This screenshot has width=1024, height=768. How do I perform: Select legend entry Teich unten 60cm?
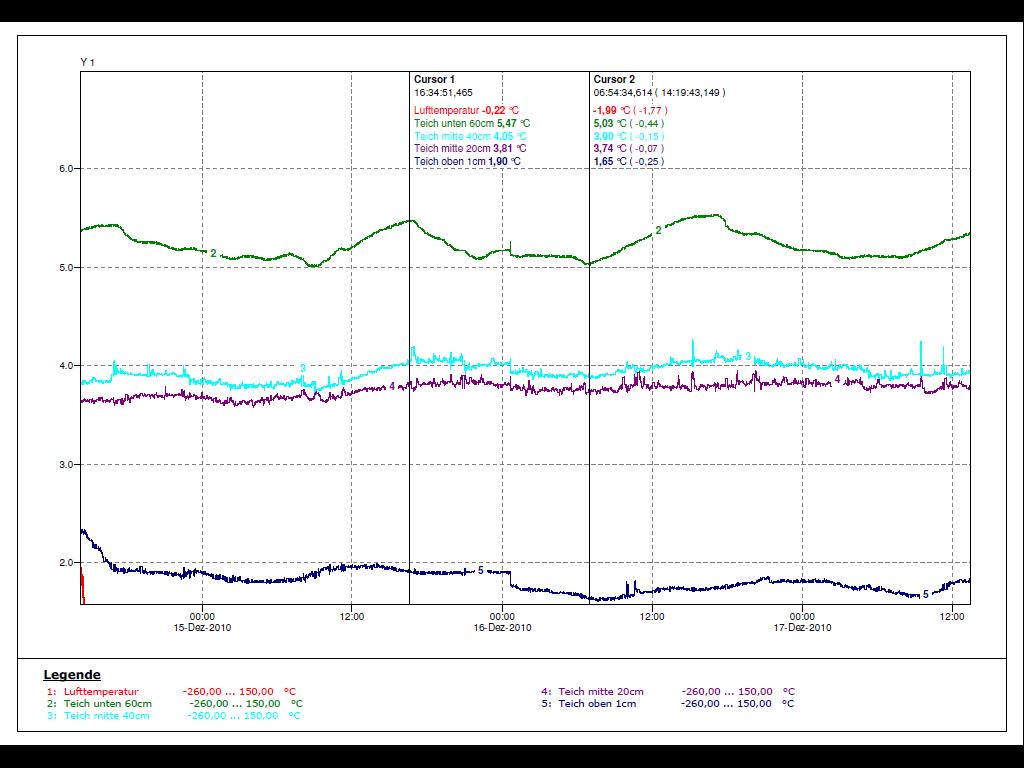pyautogui.click(x=107, y=703)
